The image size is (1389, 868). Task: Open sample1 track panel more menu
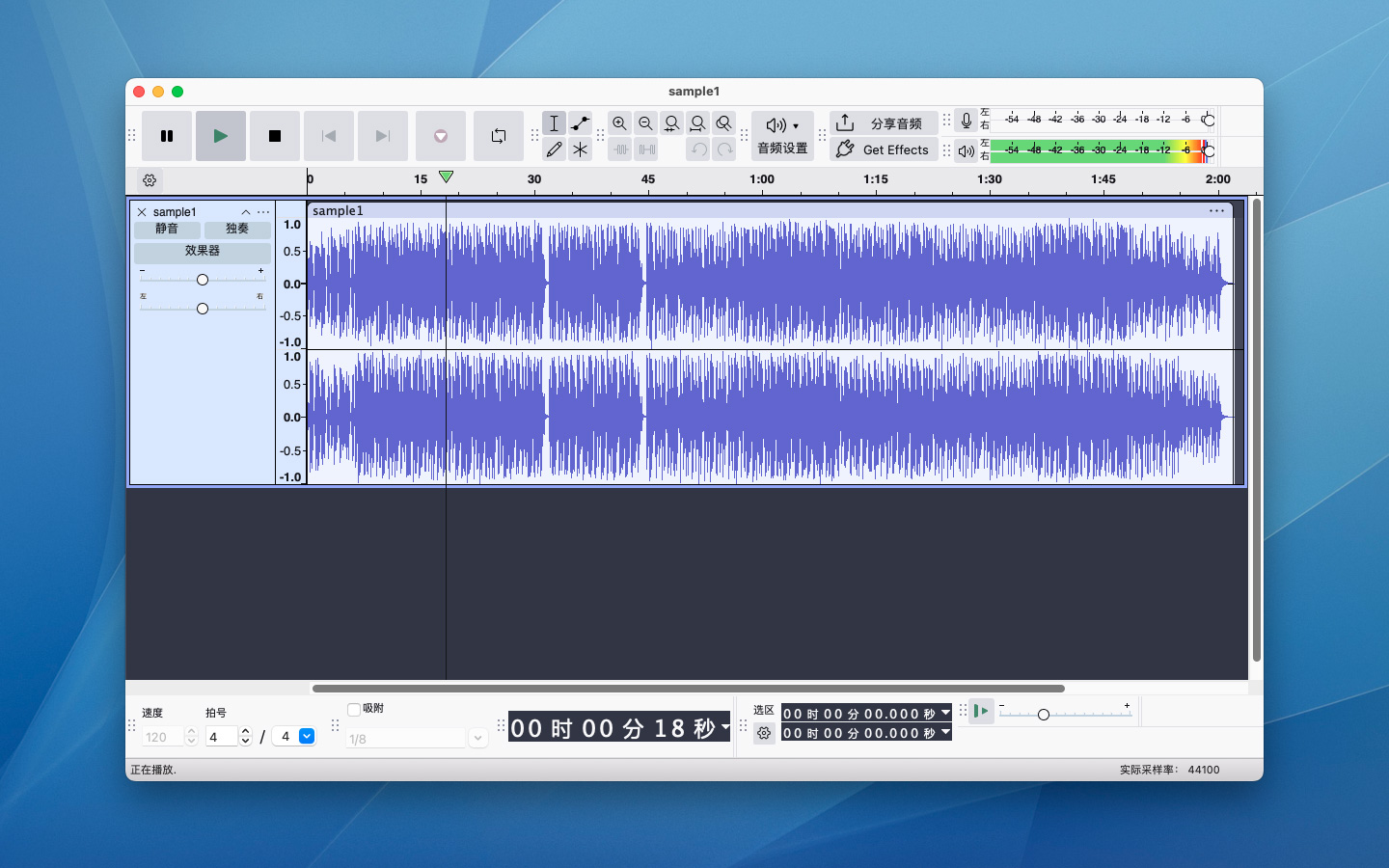tap(263, 212)
